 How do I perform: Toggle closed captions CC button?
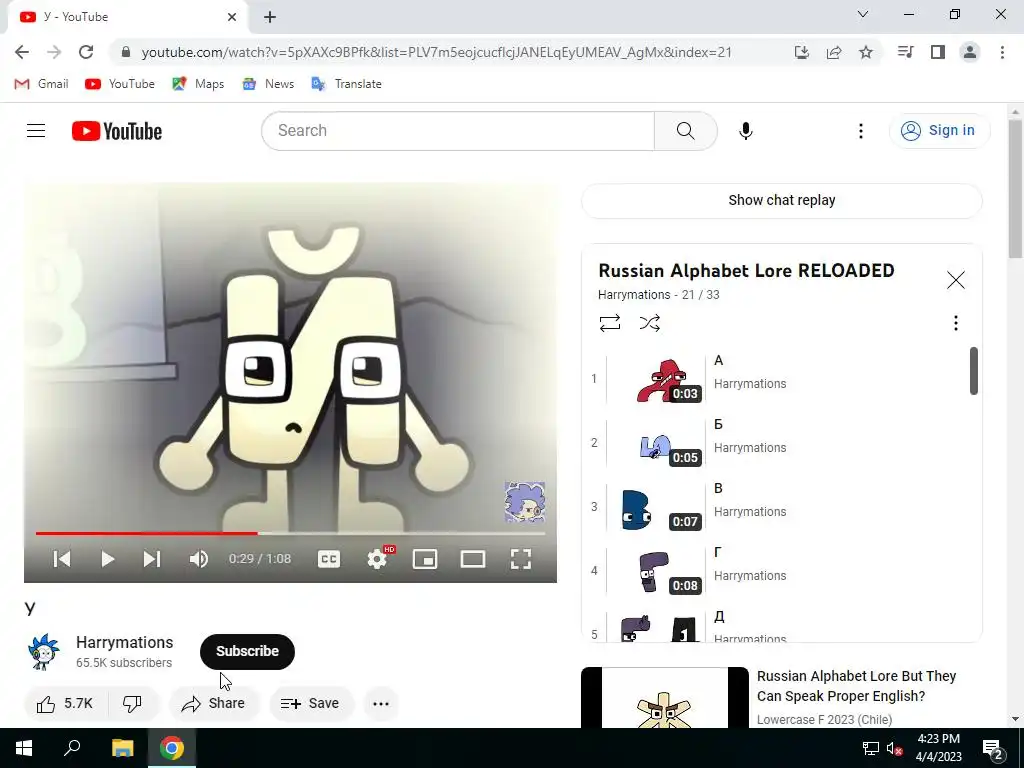[x=328, y=559]
